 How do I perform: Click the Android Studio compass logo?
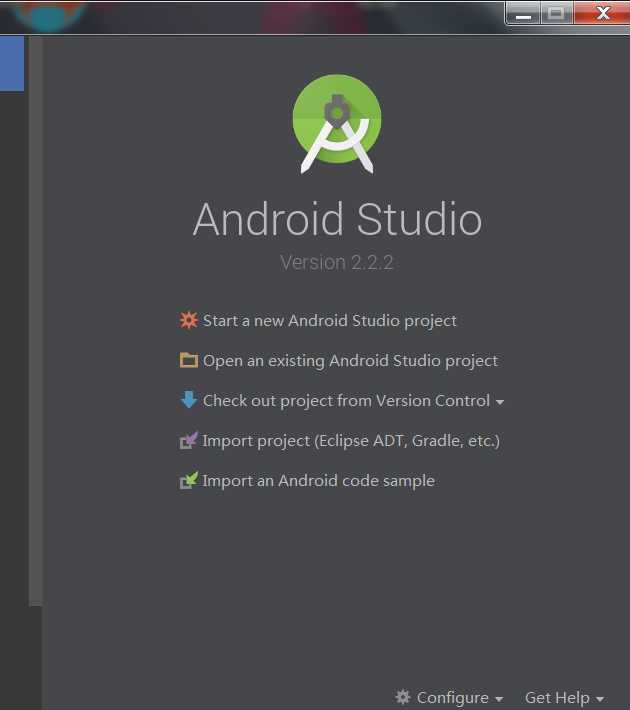point(337,124)
